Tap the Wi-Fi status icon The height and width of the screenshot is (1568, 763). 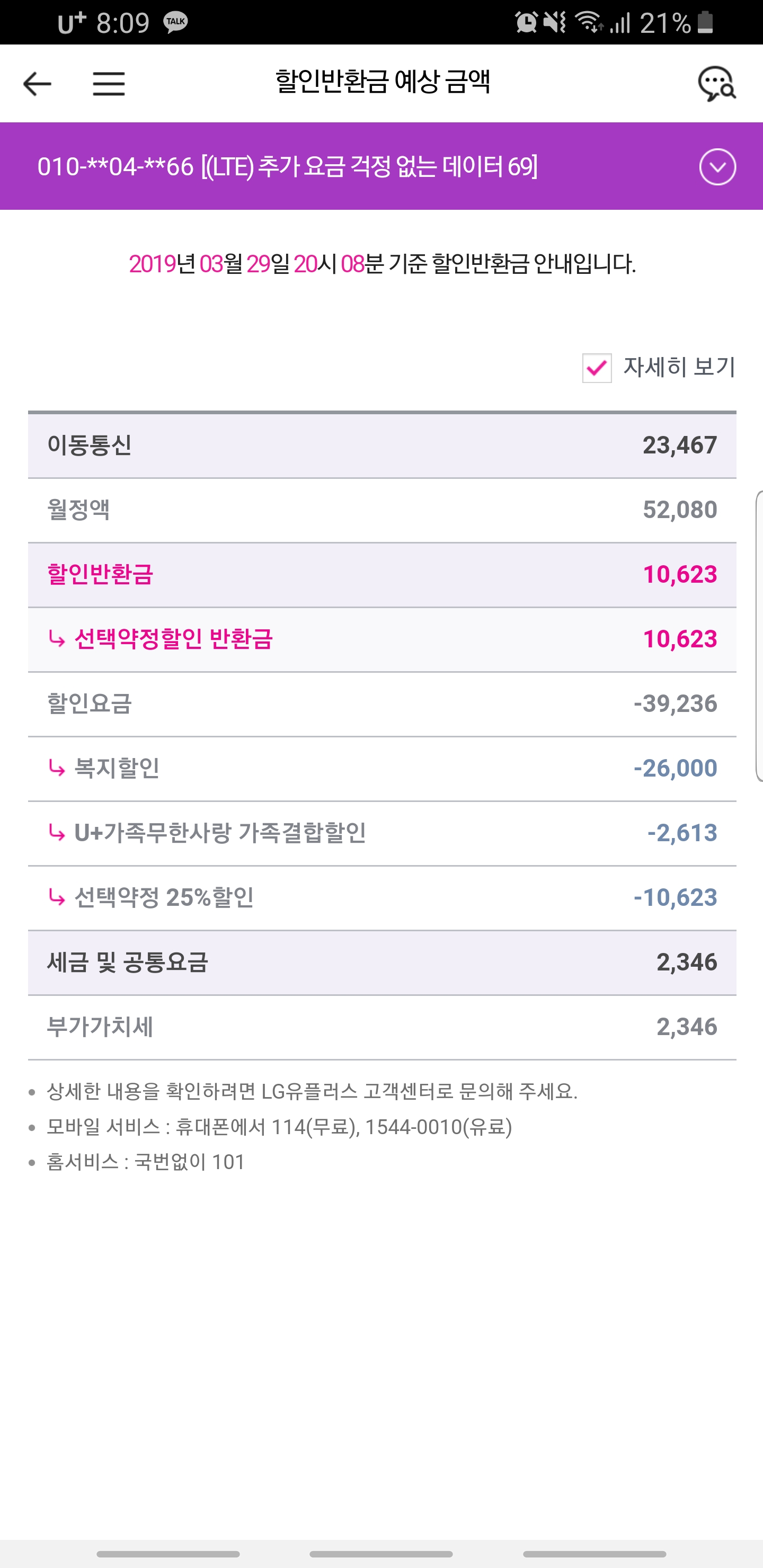pyautogui.click(x=589, y=23)
